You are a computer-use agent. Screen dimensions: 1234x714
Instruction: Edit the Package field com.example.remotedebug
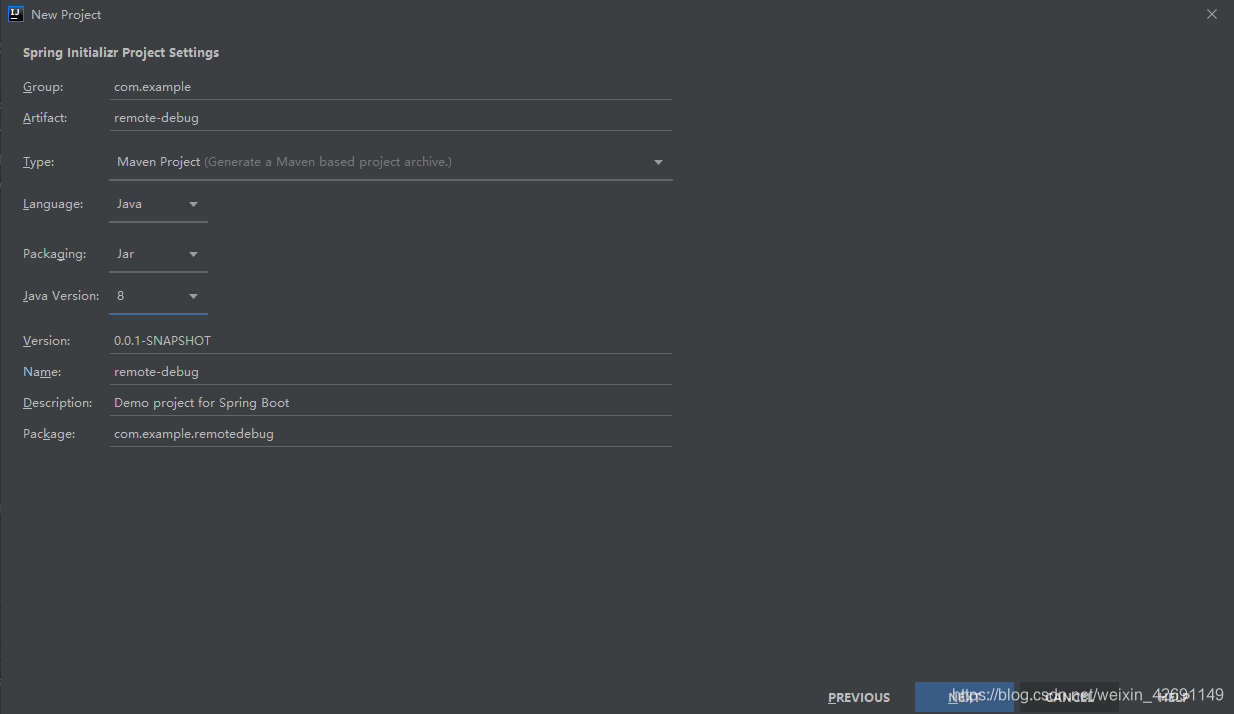tap(391, 434)
